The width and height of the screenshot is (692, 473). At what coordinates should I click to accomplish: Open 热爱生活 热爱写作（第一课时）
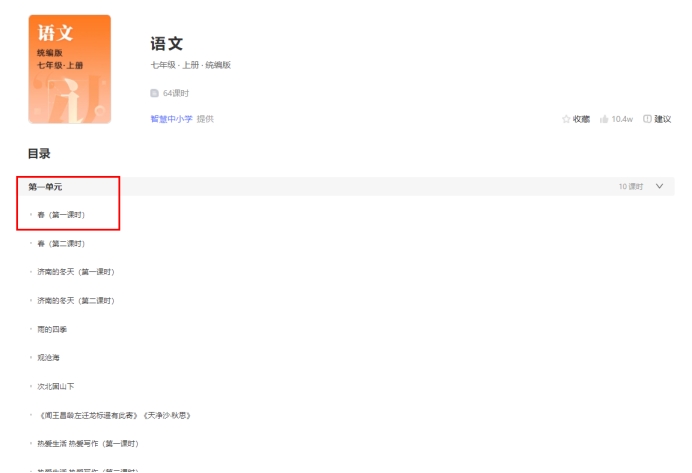[x=88, y=443]
